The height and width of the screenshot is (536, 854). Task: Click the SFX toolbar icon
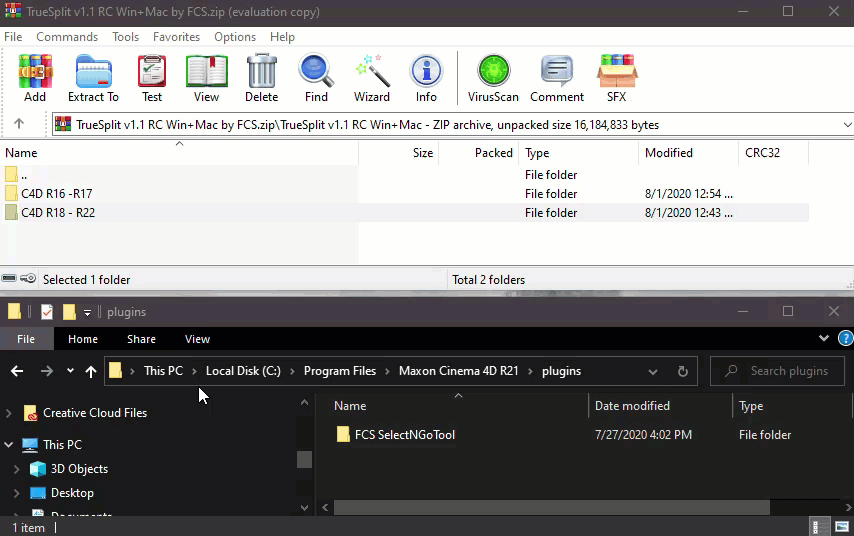click(x=617, y=71)
